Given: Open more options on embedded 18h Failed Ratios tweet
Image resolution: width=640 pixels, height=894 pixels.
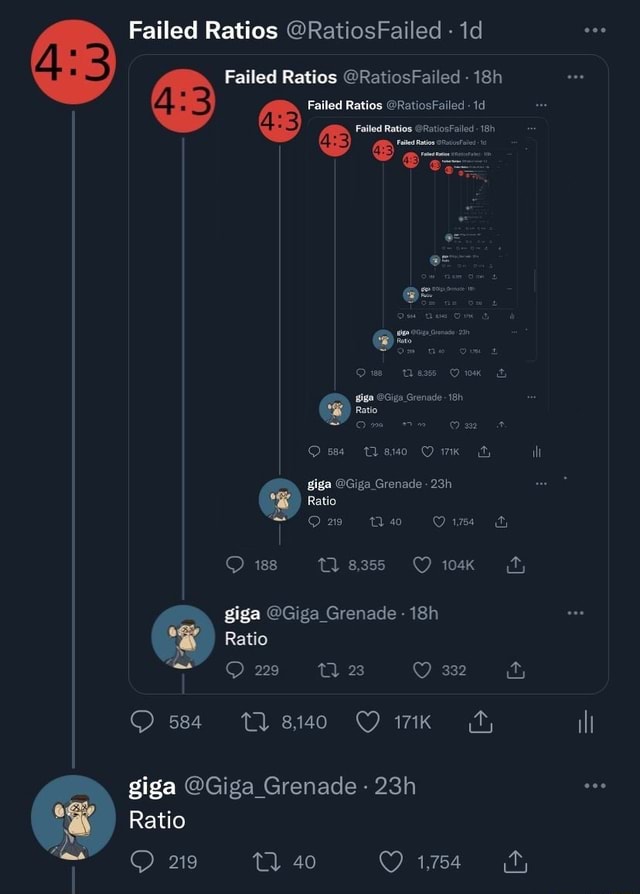Looking at the screenshot, I should tap(575, 76).
